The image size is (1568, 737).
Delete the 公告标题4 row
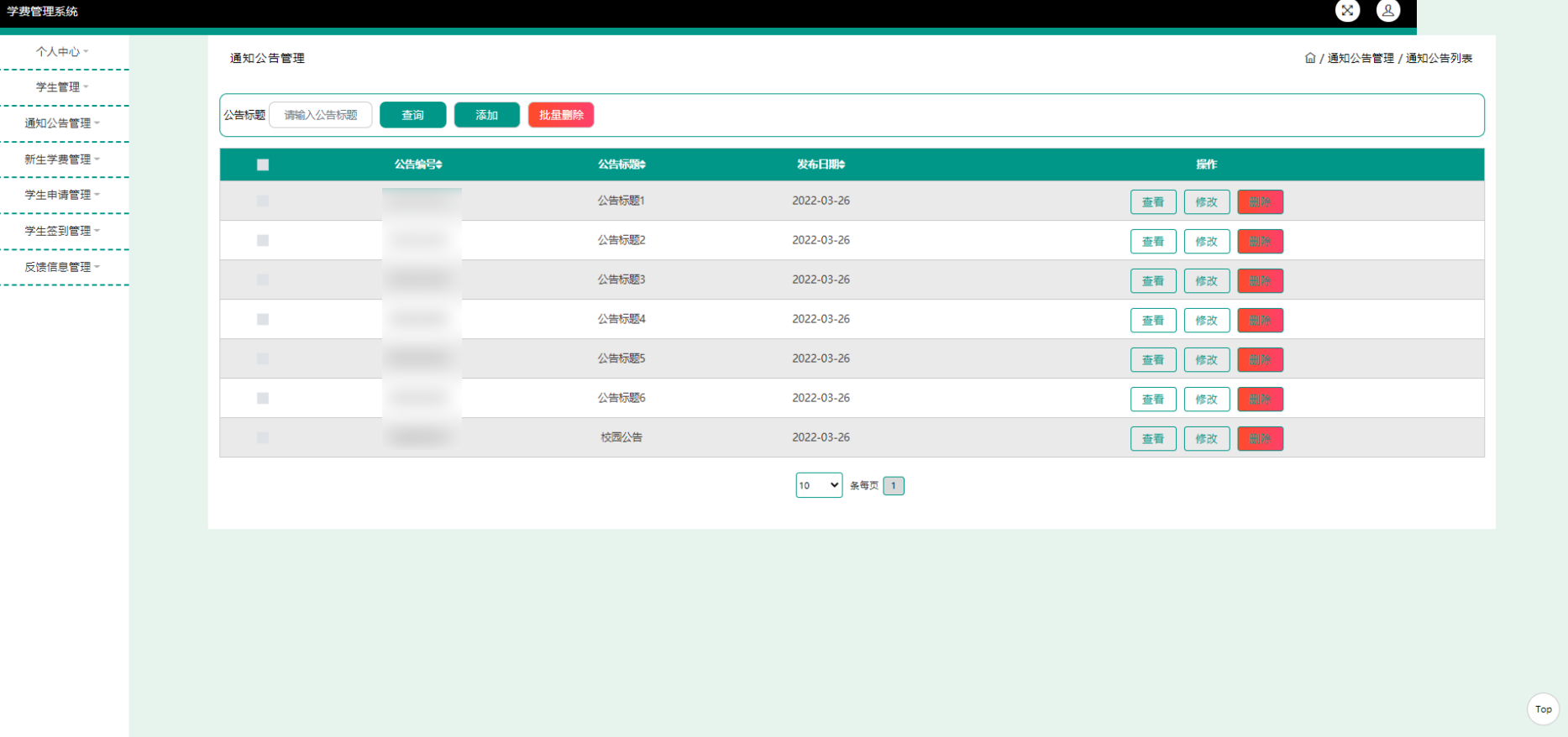tap(1260, 321)
